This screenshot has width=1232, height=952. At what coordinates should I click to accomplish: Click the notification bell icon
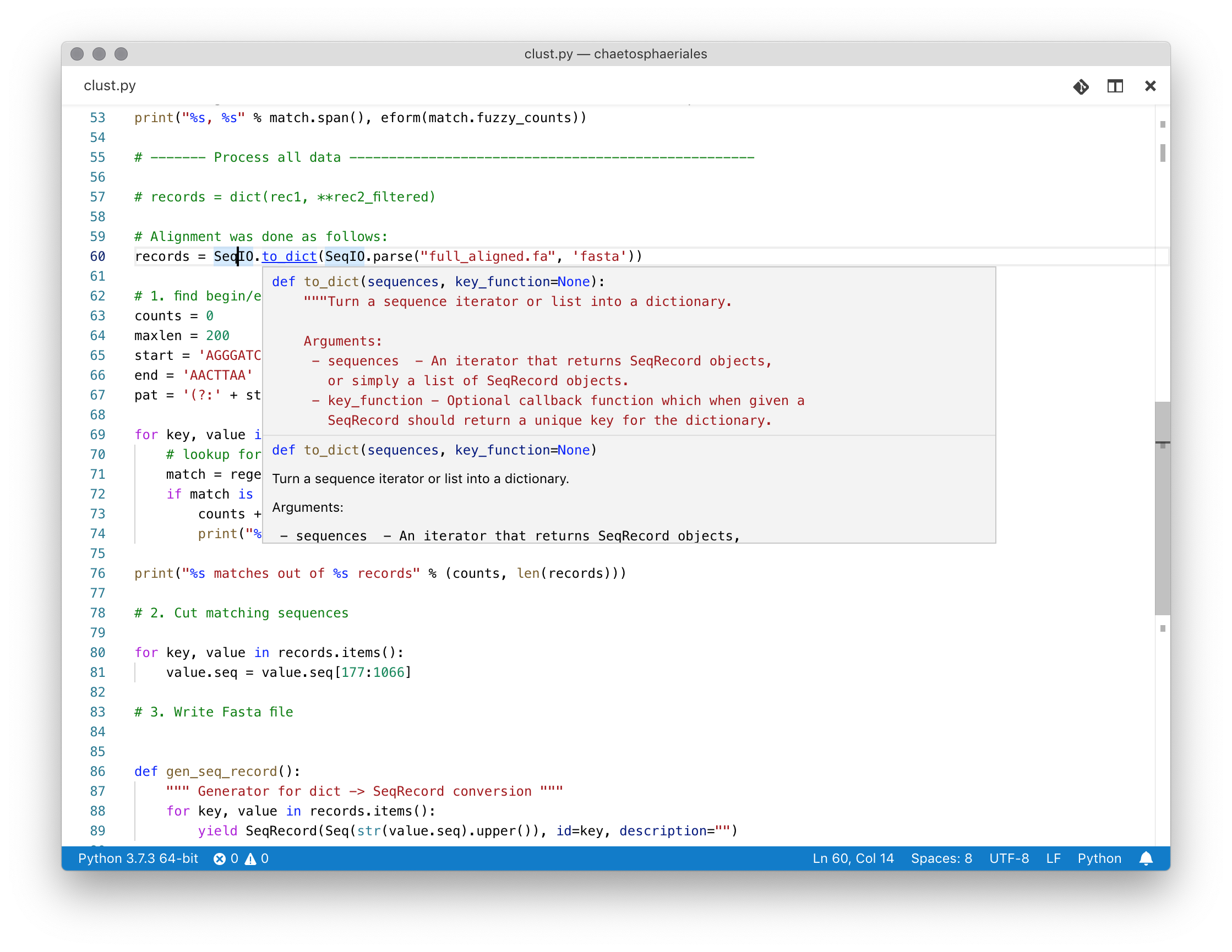pos(1146,858)
